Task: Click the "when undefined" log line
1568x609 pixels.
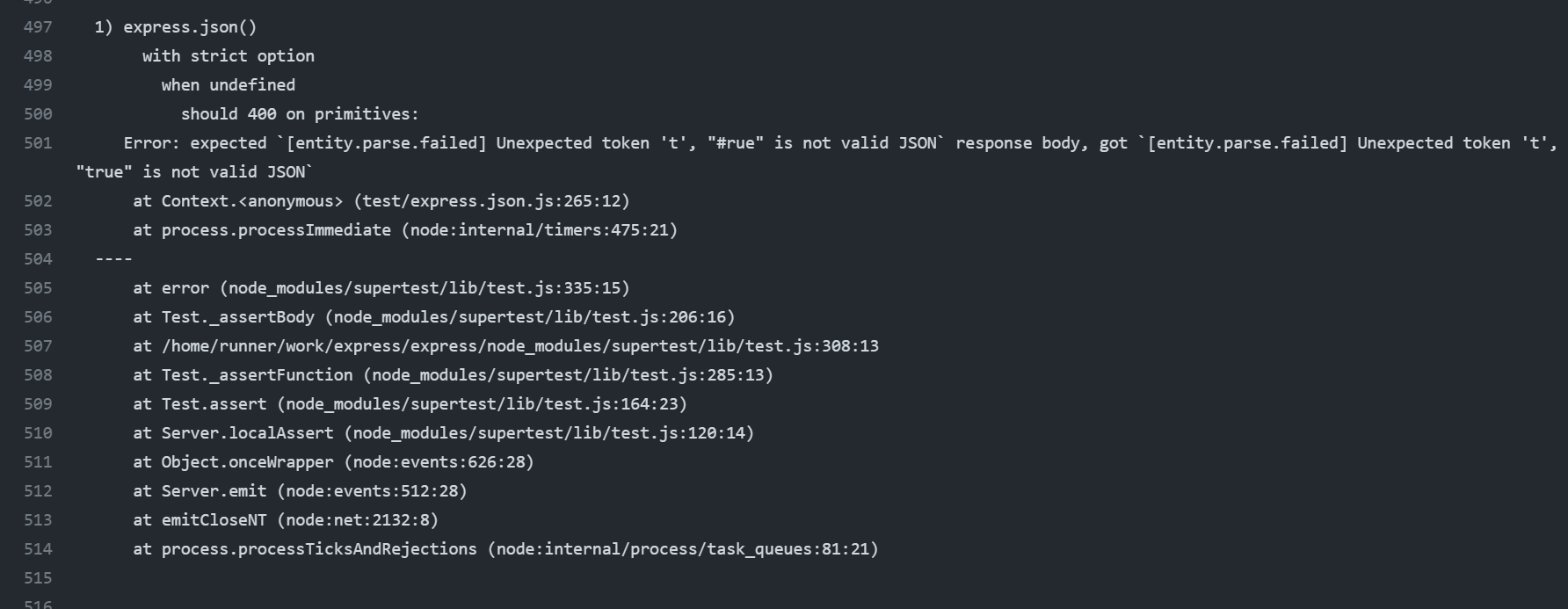Action: tap(229, 85)
